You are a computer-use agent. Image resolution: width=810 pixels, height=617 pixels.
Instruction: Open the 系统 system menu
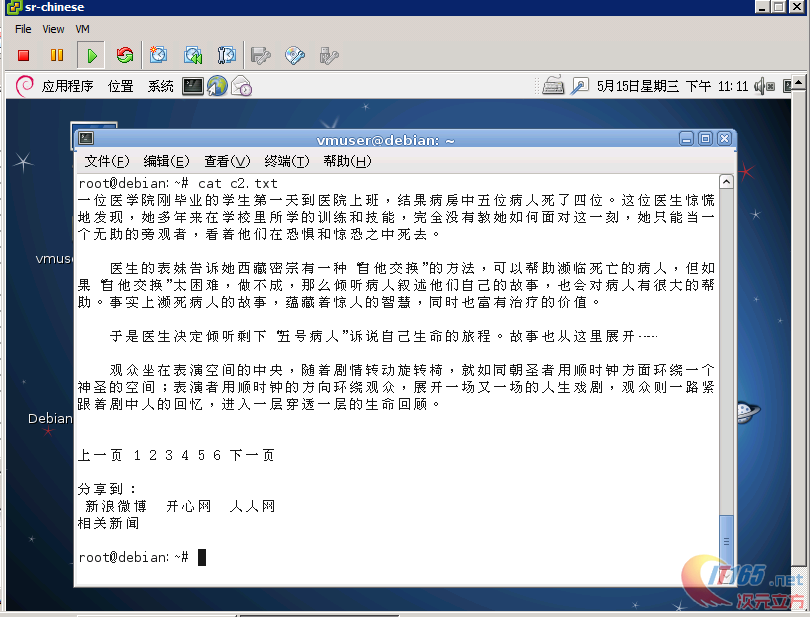161,86
